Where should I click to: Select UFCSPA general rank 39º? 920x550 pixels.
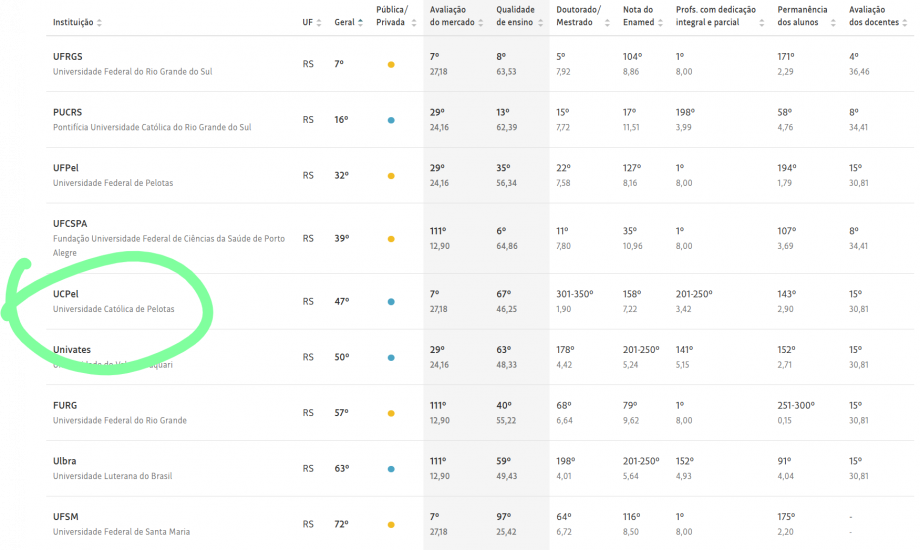[x=341, y=238]
